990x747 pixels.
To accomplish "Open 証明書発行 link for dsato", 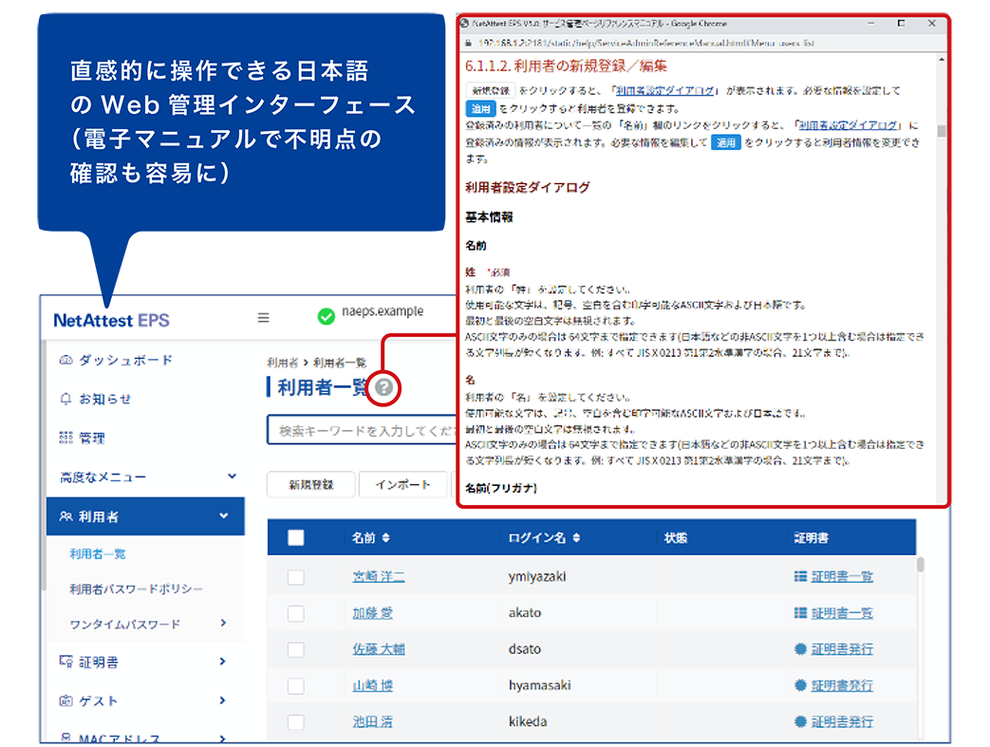I will point(842,649).
